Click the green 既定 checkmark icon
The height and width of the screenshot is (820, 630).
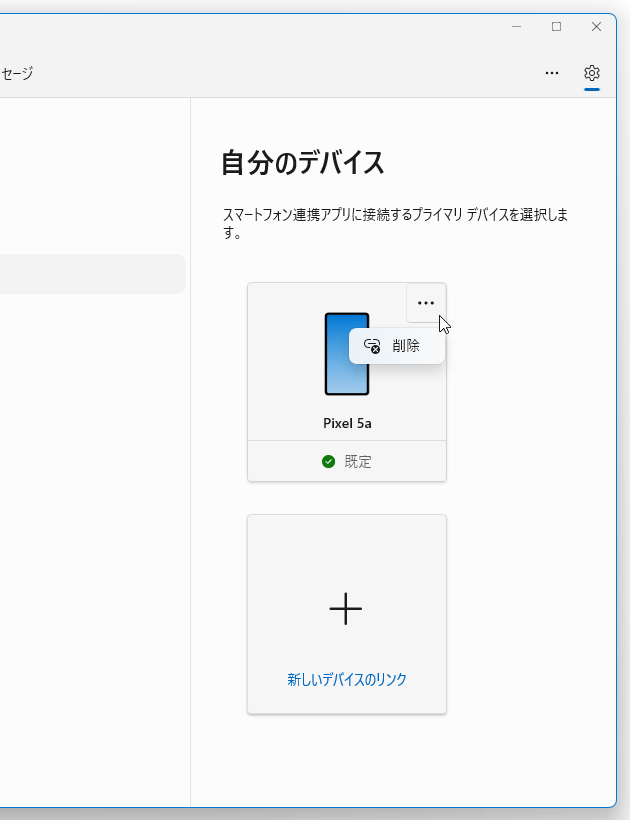328,462
